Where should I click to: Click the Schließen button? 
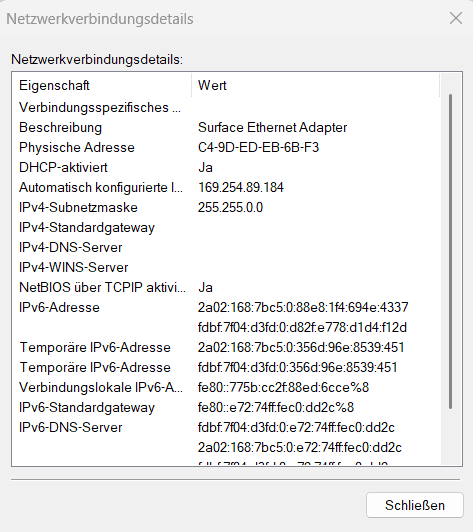point(415,505)
